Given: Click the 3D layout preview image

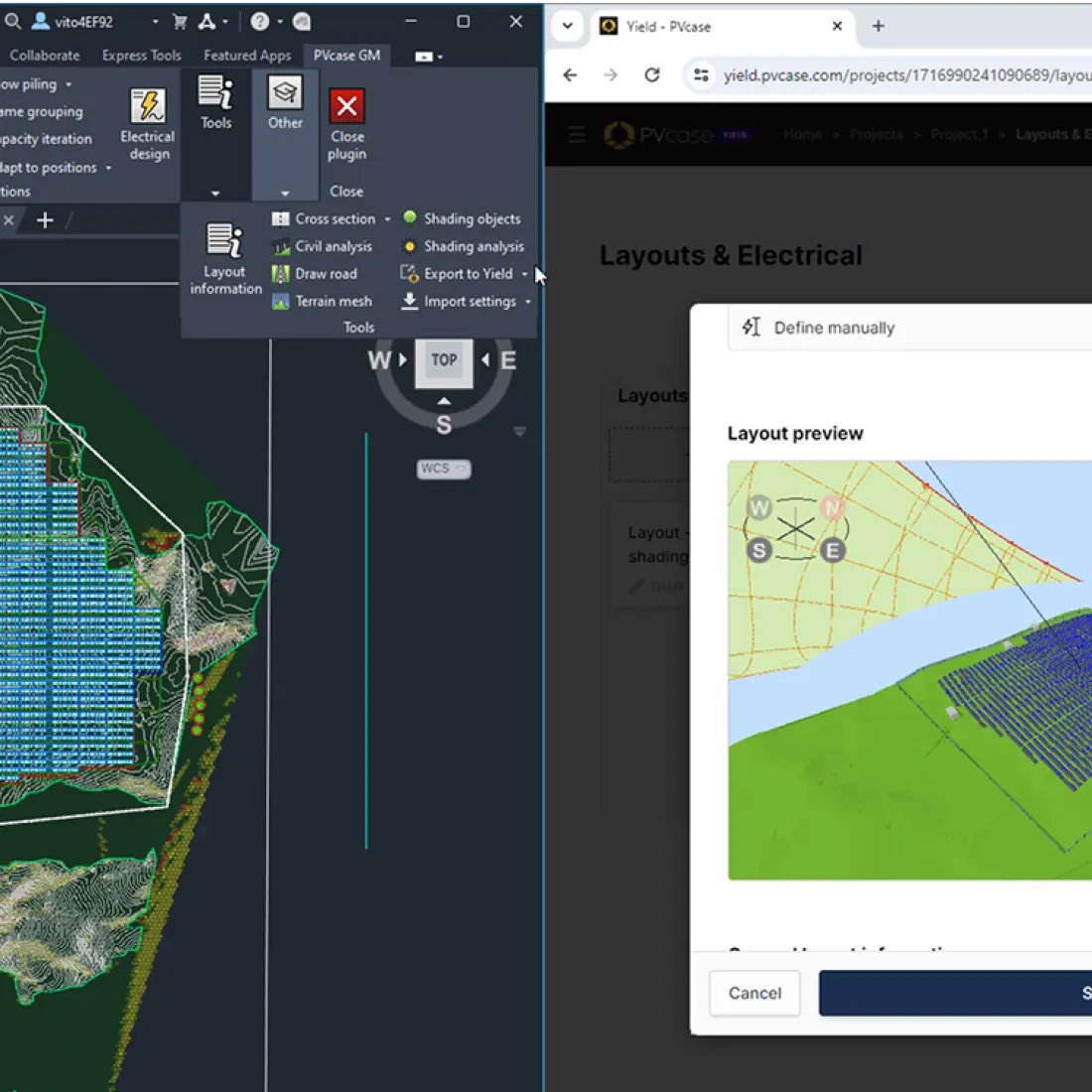Looking at the screenshot, I should click(x=909, y=670).
